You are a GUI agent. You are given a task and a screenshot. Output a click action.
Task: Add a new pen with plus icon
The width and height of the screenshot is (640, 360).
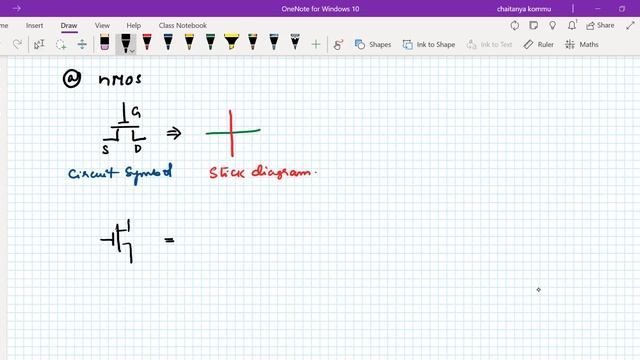pos(316,44)
